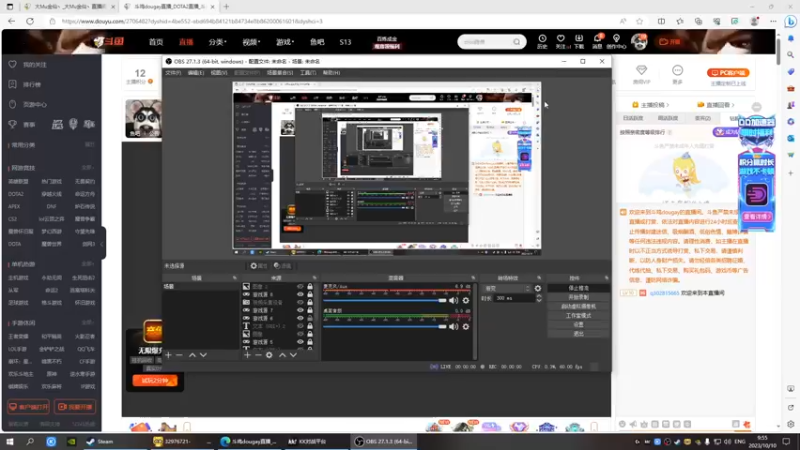The height and width of the screenshot is (450, 800).
Task: Open 游戏 dropdown in Douyu navigation
Action: point(285,42)
